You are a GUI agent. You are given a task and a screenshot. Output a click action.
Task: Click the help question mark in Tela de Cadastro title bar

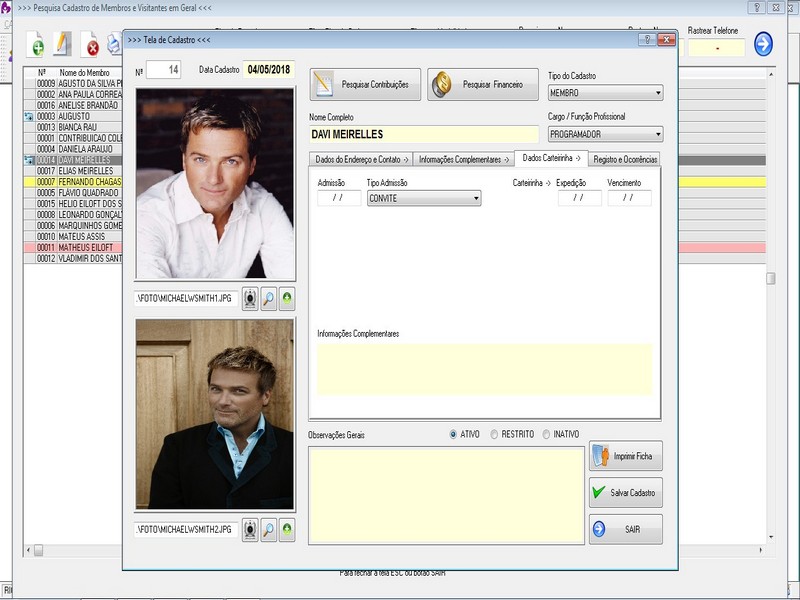[647, 40]
